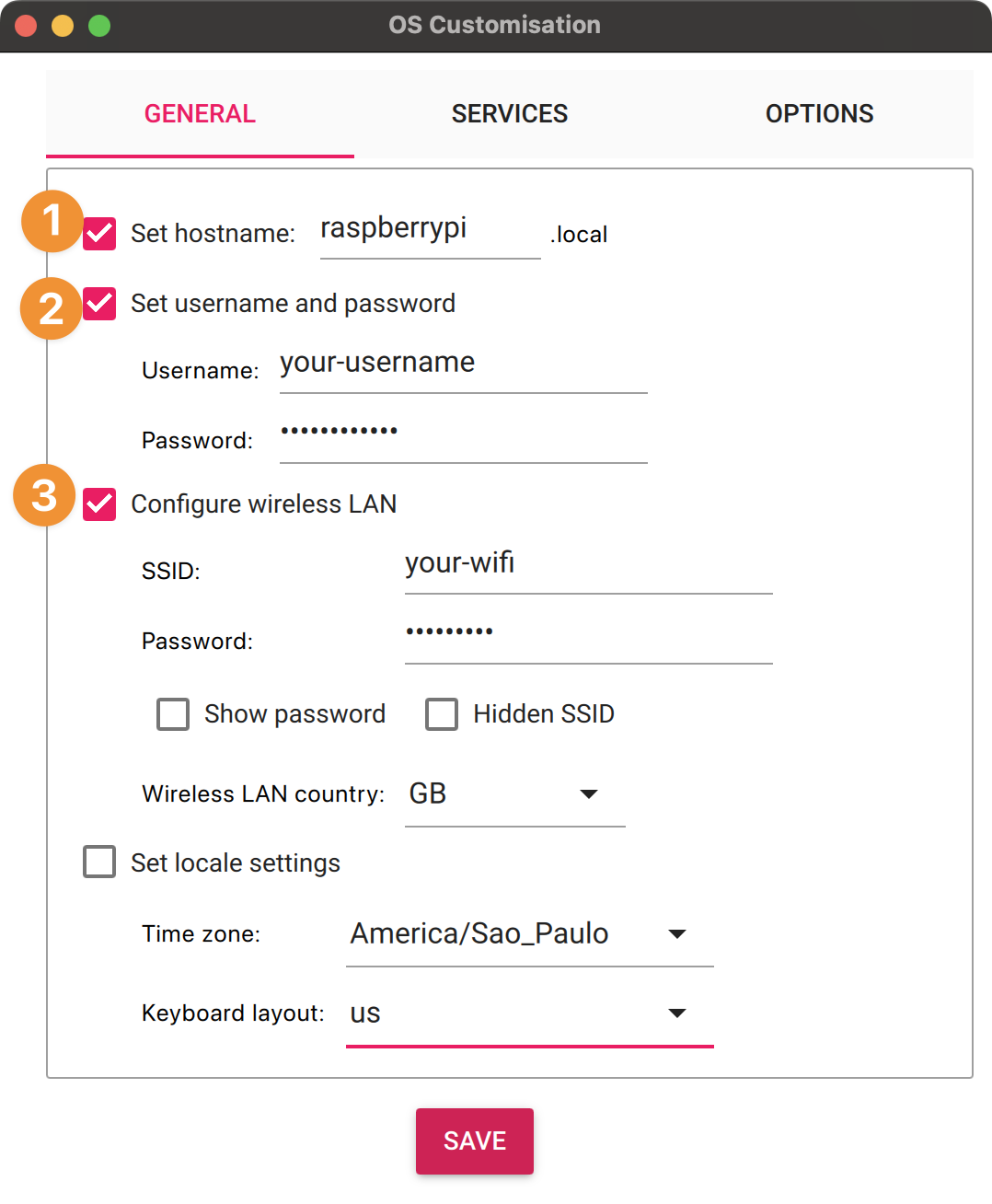
Task: Open the OPTIONS tab
Action: [x=819, y=113]
